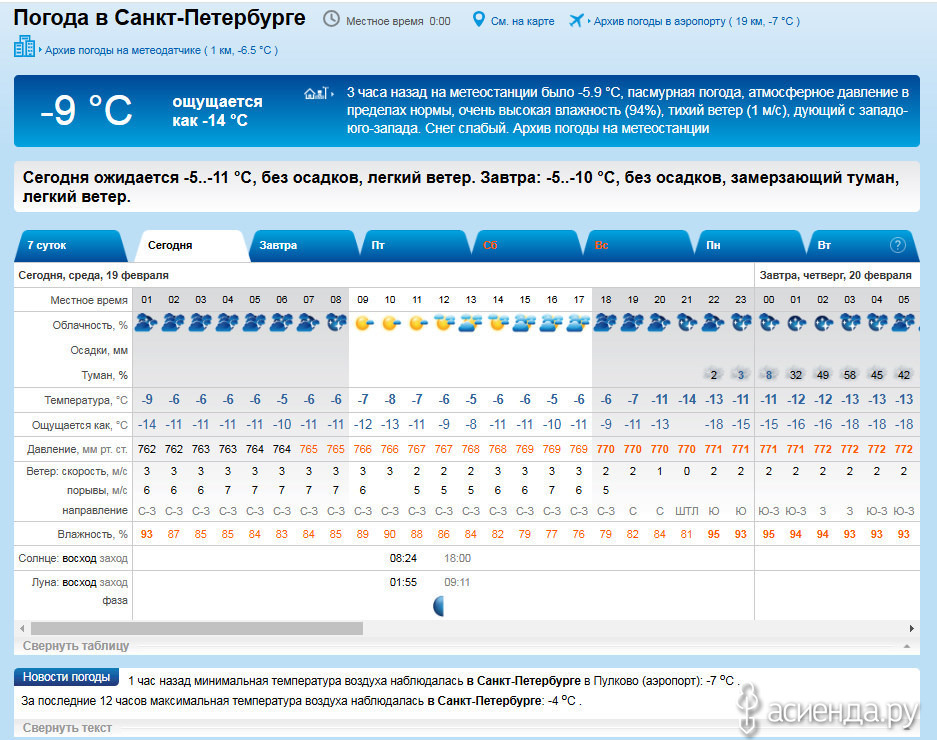Click the cloudiness icon for tomorrow hour 03
This screenshot has height=740, width=937.
coord(850,323)
